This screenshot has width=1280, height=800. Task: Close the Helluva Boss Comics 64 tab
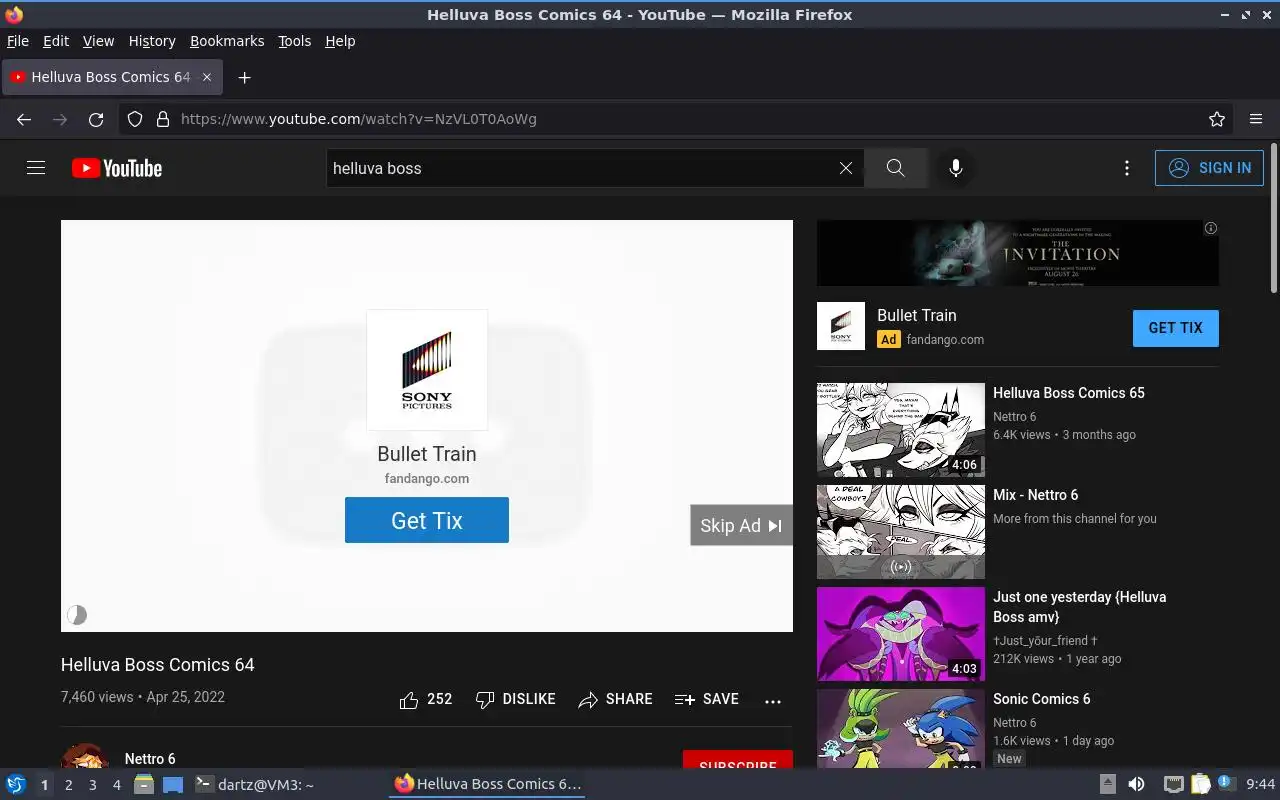[207, 77]
